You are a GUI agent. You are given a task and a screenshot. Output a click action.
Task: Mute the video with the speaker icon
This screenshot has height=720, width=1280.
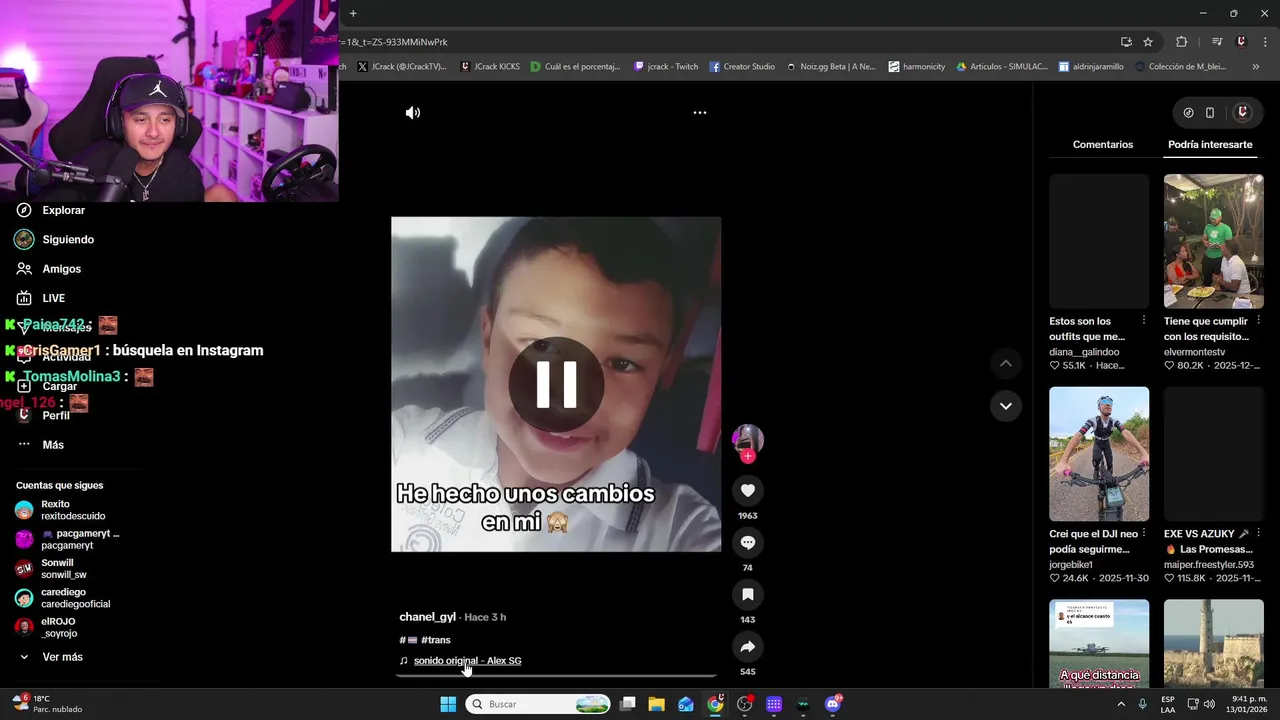(x=412, y=113)
